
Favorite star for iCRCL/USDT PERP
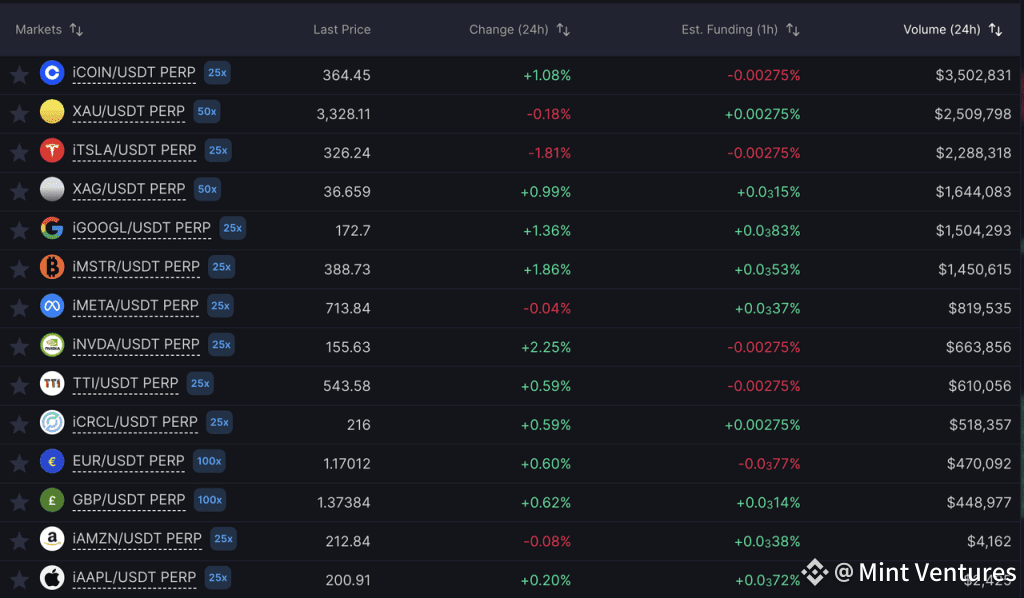[x=19, y=424]
